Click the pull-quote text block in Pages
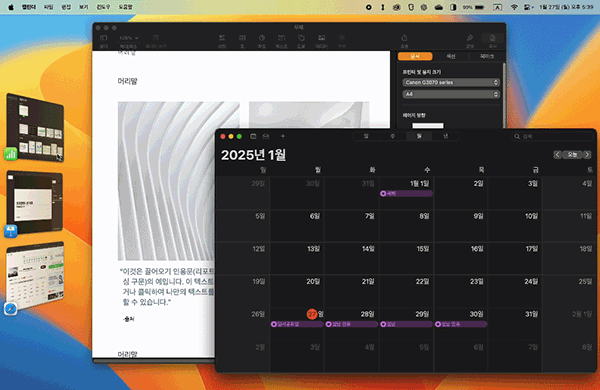Image resolution: width=600 pixels, height=390 pixels. pyautogui.click(x=168, y=287)
